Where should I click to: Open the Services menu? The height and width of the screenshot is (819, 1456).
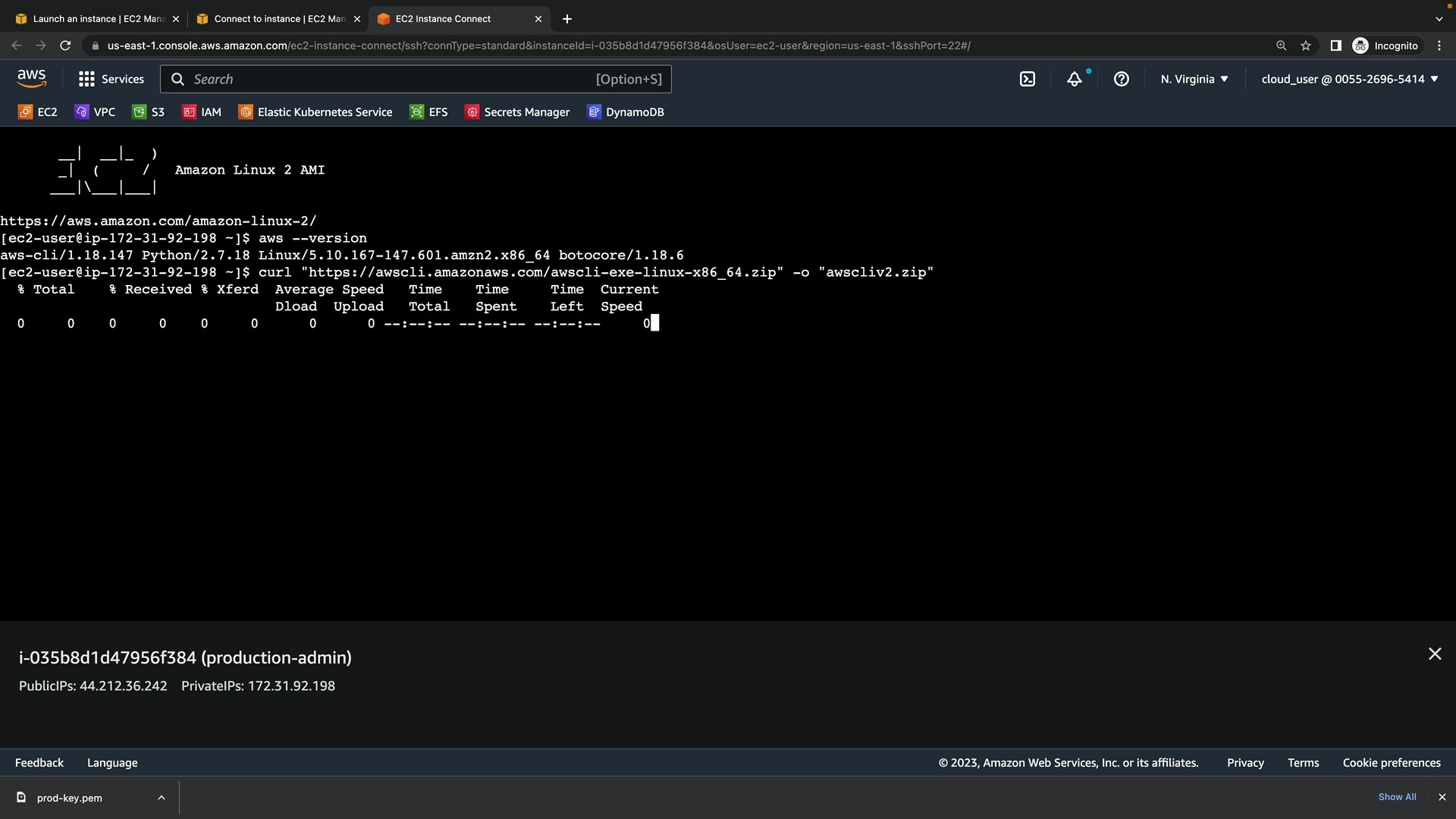click(111, 79)
